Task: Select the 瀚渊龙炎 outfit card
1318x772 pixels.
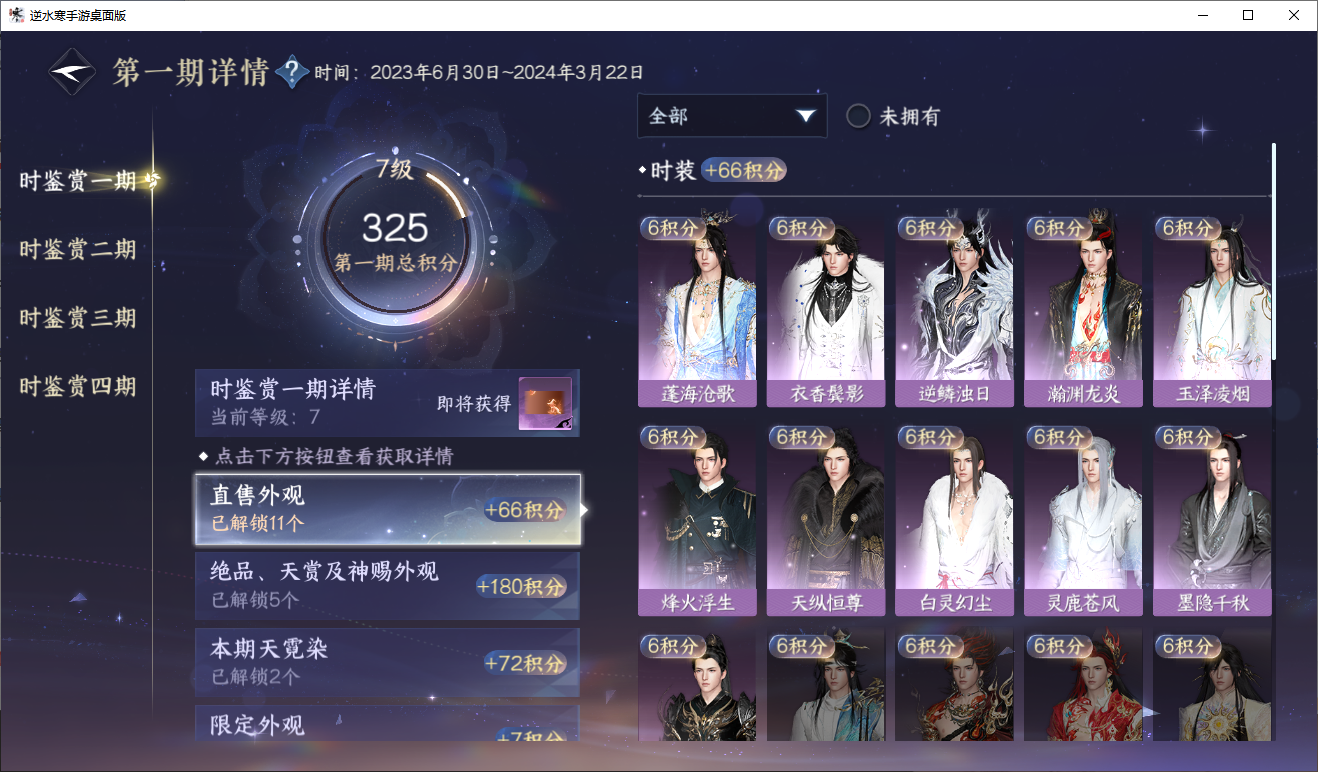Action: click(x=1083, y=310)
